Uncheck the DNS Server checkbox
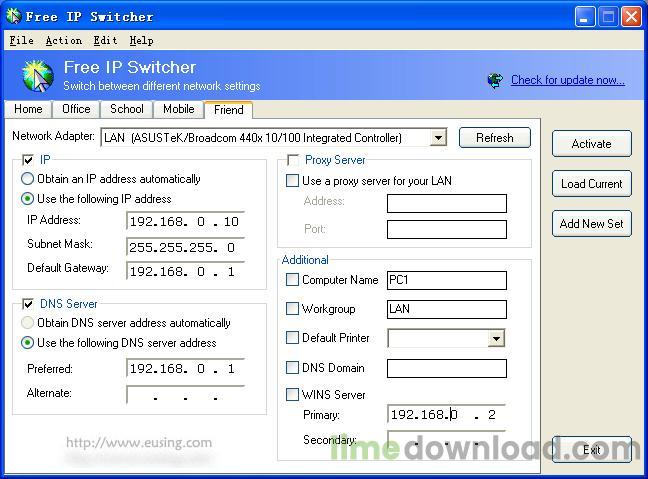 [x=28, y=304]
